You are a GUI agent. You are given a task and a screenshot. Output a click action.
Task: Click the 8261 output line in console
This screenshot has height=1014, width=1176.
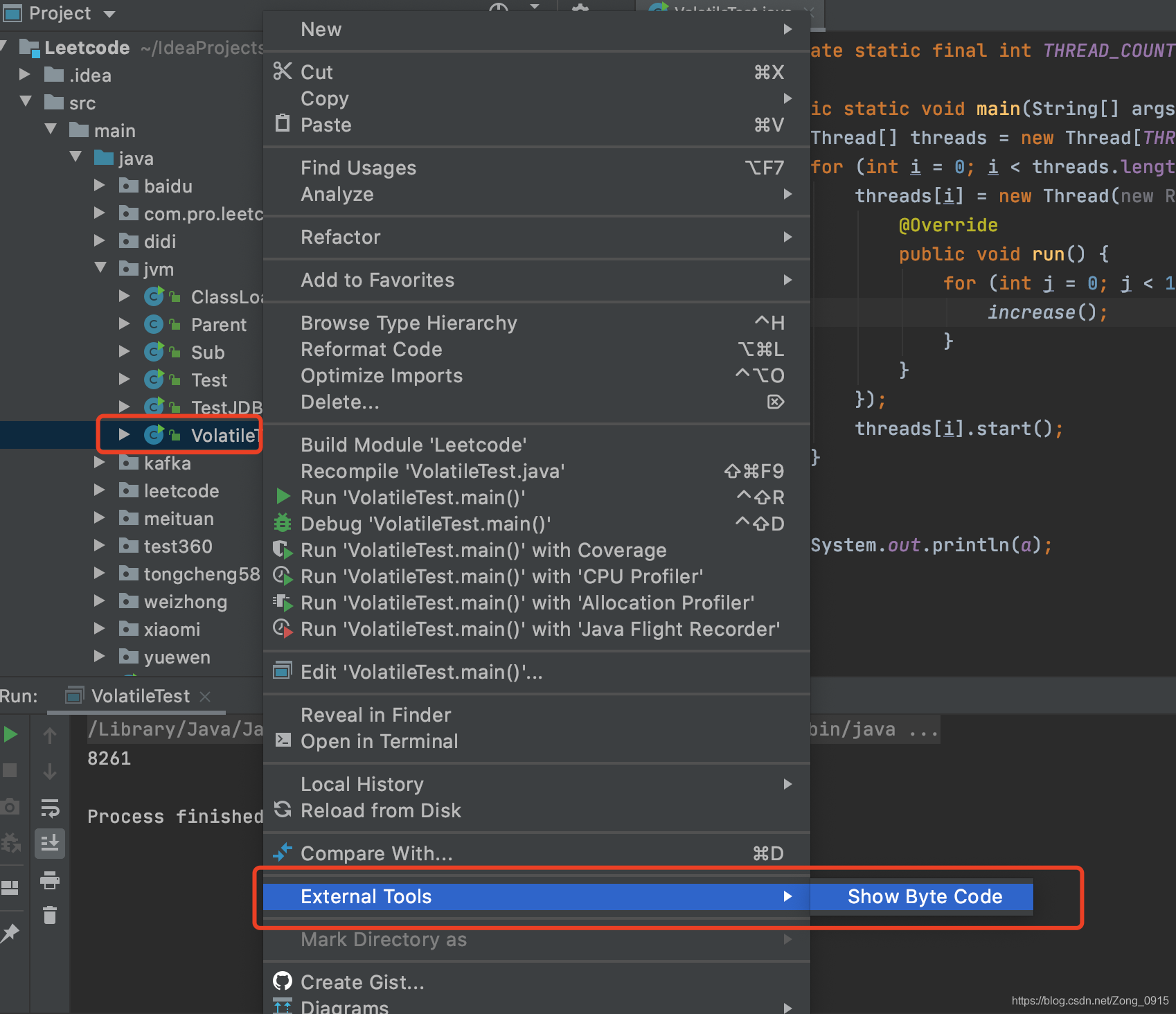[x=109, y=758]
